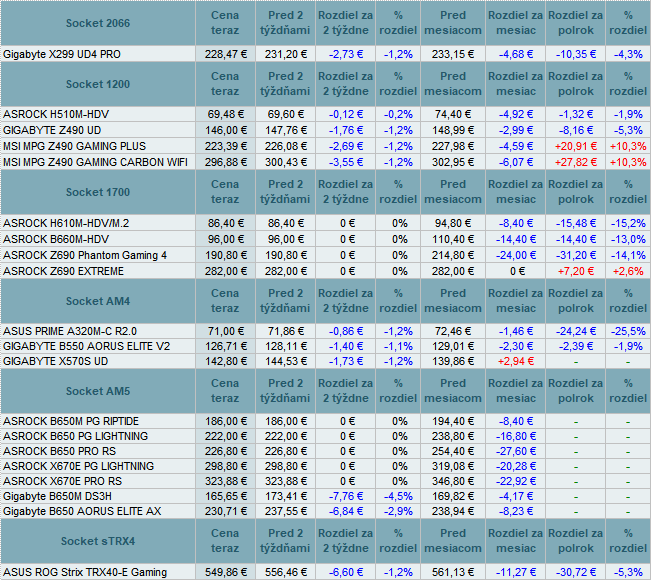Select 'ASUS ROG Strix TRX40-E Gaming'

coord(85,573)
